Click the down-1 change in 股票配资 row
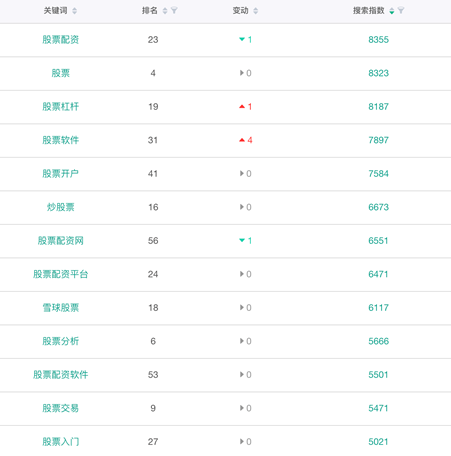The image size is (451, 456). (x=246, y=40)
